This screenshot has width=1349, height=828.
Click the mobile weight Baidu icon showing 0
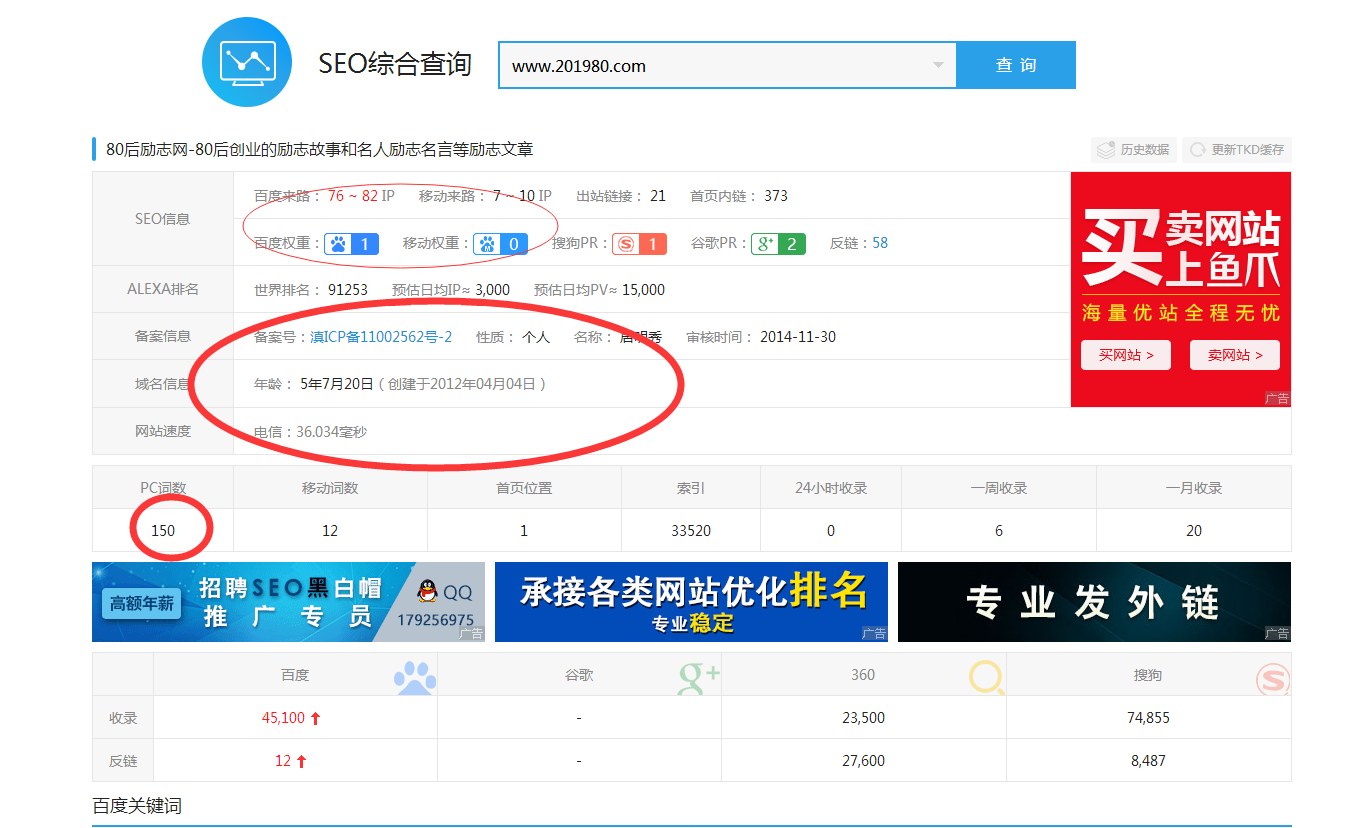coord(487,243)
